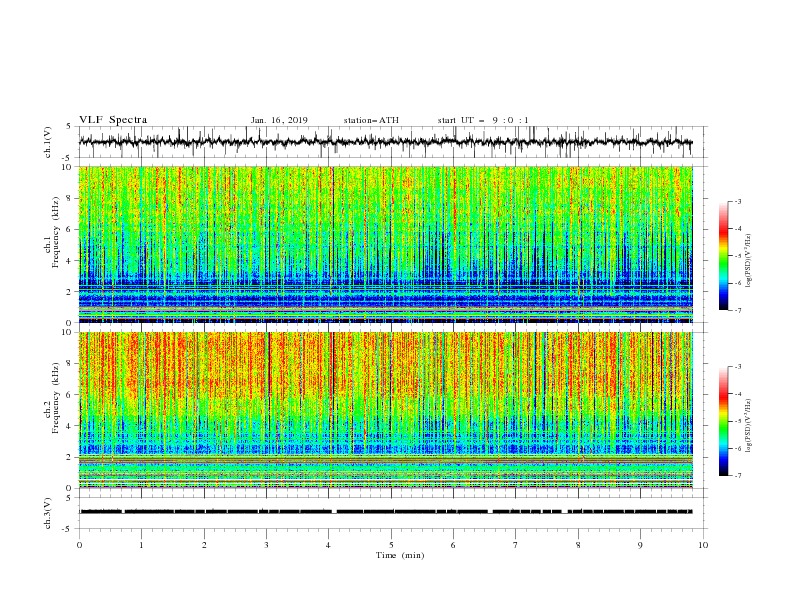Click the ch.1 spectrogram panel

(x=386, y=244)
